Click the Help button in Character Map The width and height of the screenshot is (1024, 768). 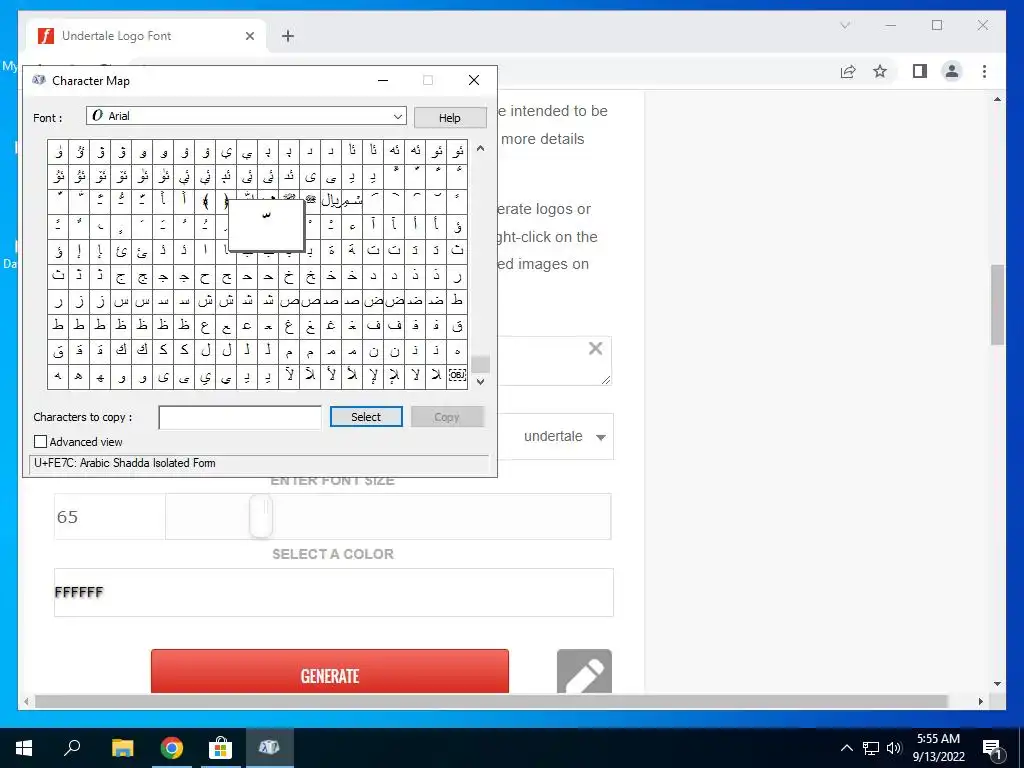pos(450,118)
